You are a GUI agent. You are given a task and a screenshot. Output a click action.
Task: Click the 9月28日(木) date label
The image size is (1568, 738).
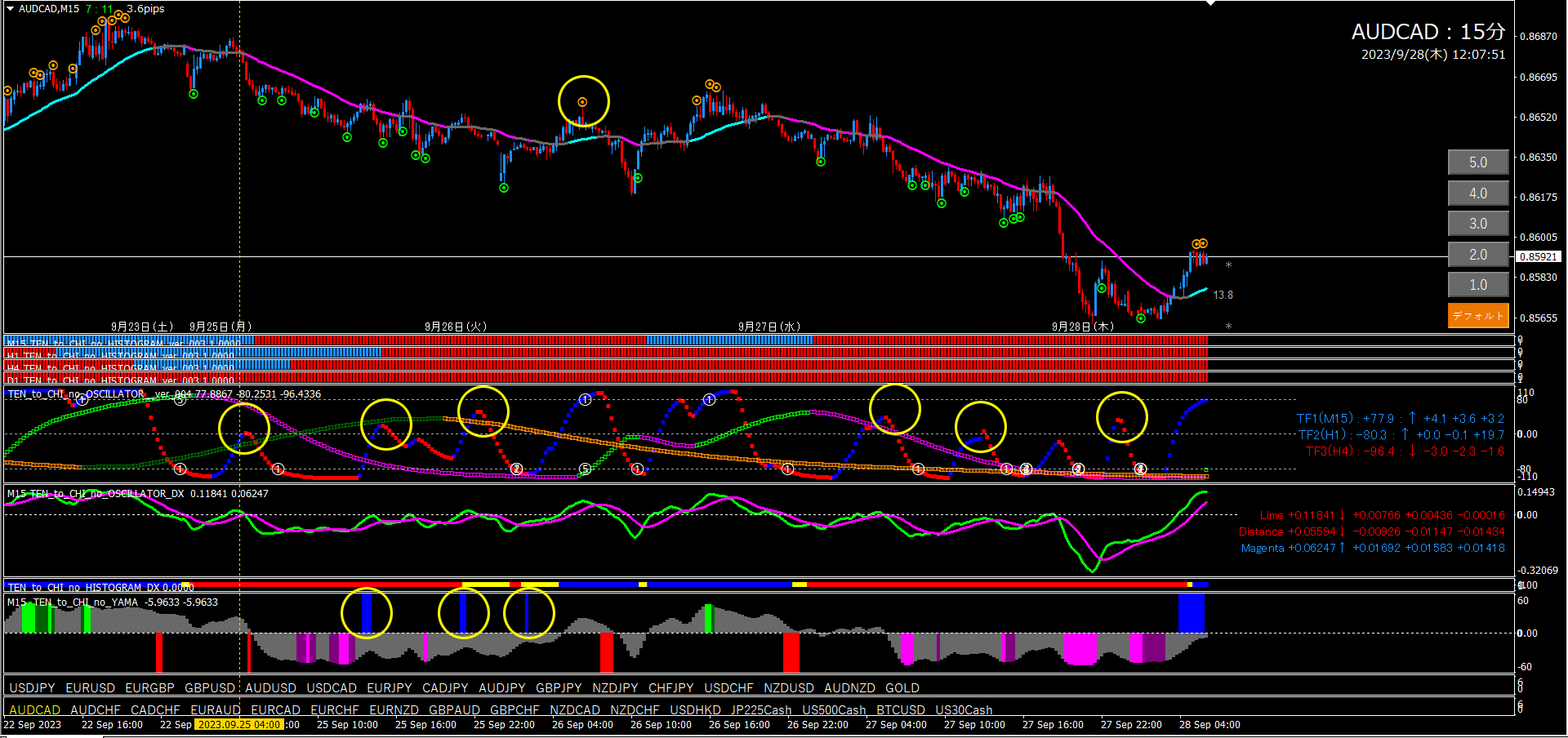[x=1083, y=327]
